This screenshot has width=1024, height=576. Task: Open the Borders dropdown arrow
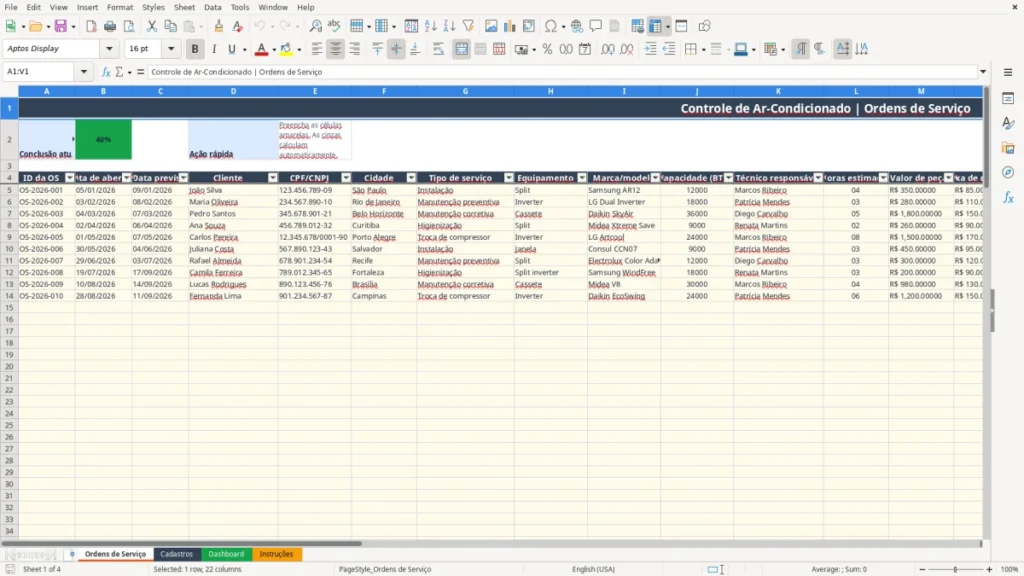coord(703,49)
